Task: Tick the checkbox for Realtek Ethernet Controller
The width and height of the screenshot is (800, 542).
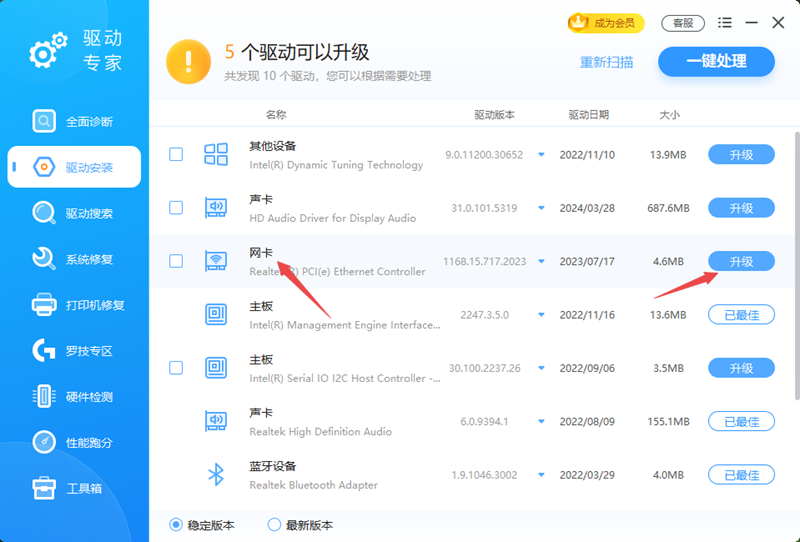Action: click(176, 261)
